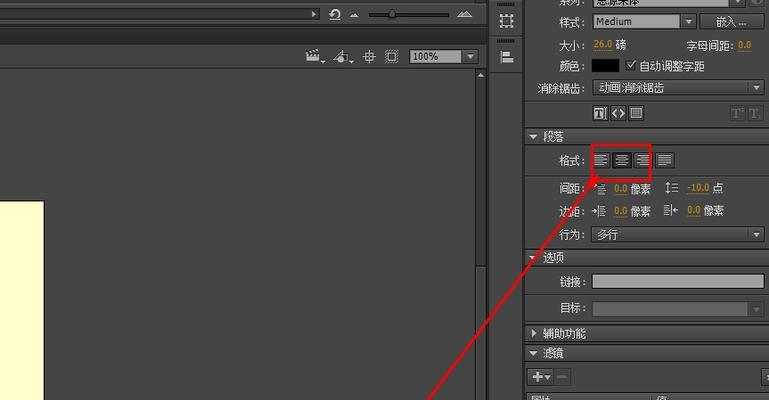Toggle the subscript icon

tap(754, 114)
